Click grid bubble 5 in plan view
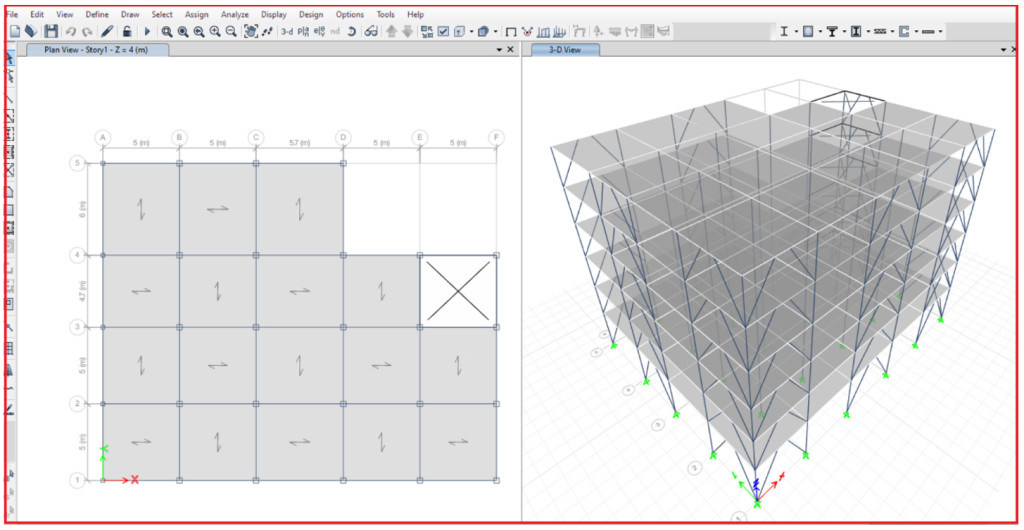 tap(77, 163)
